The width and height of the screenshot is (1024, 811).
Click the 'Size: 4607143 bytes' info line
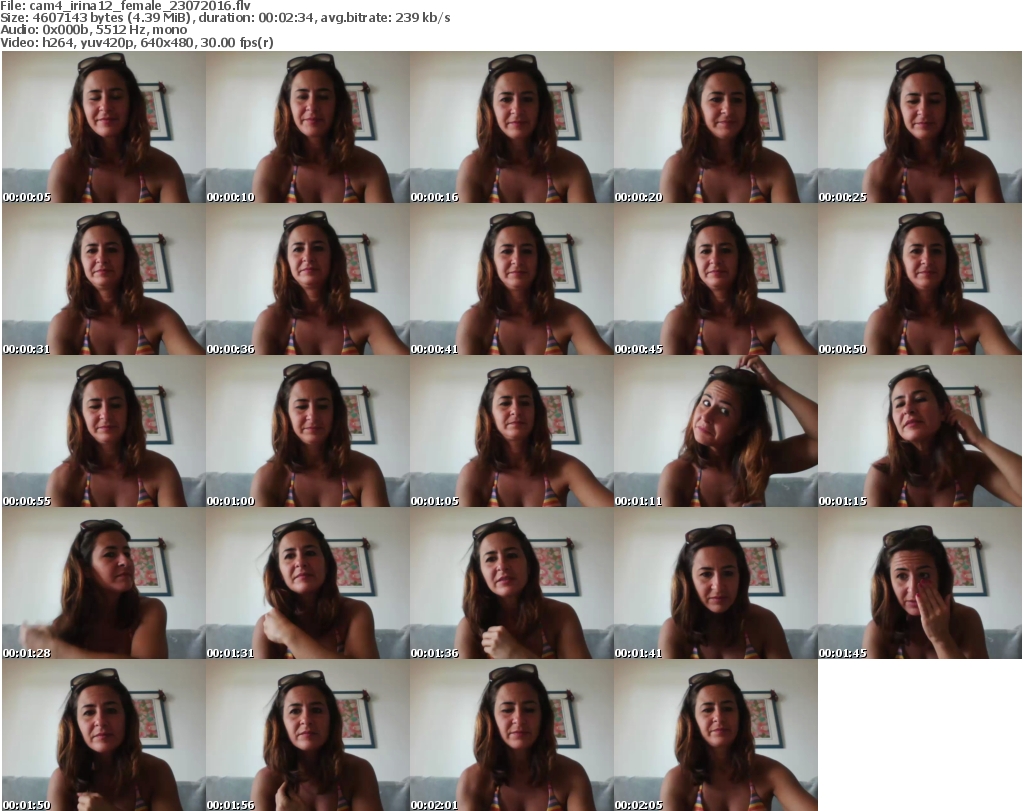click(x=225, y=18)
